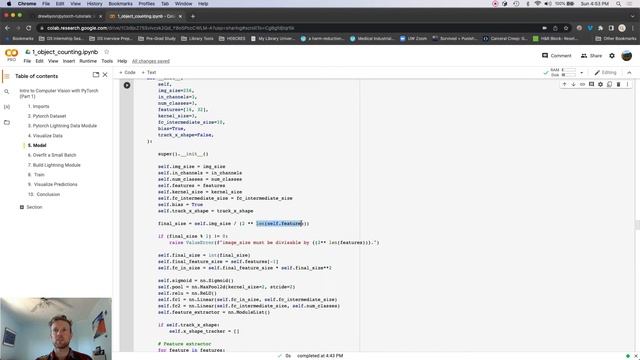Switch to the 1_object_counting.ipynb browser tab
Image resolution: width=640 pixels, height=360 pixels.
point(145,16)
